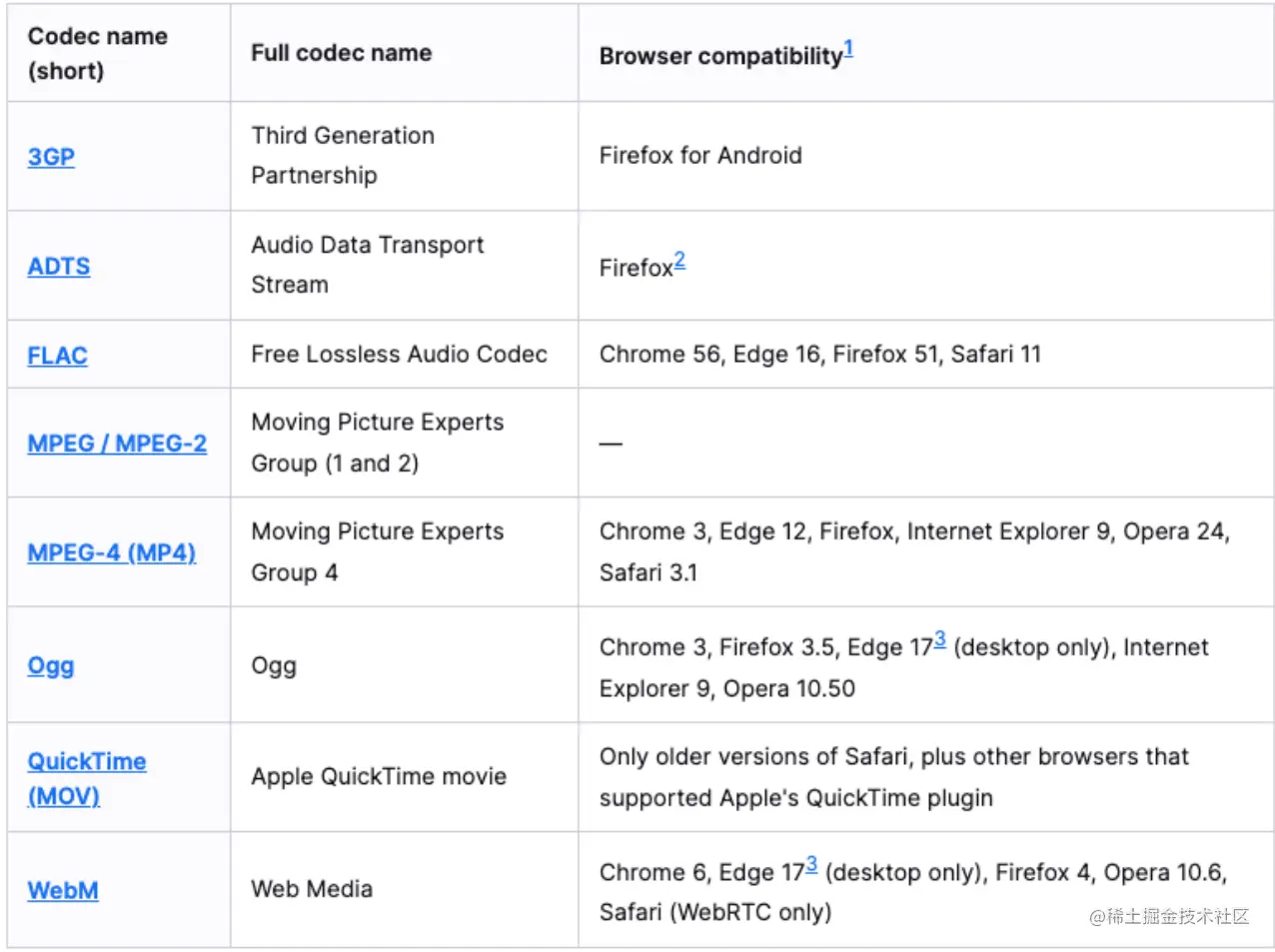Viewport: 1275px width, 952px height.
Task: Click the Audio Data Transport Stream cell
Action: click(x=367, y=265)
